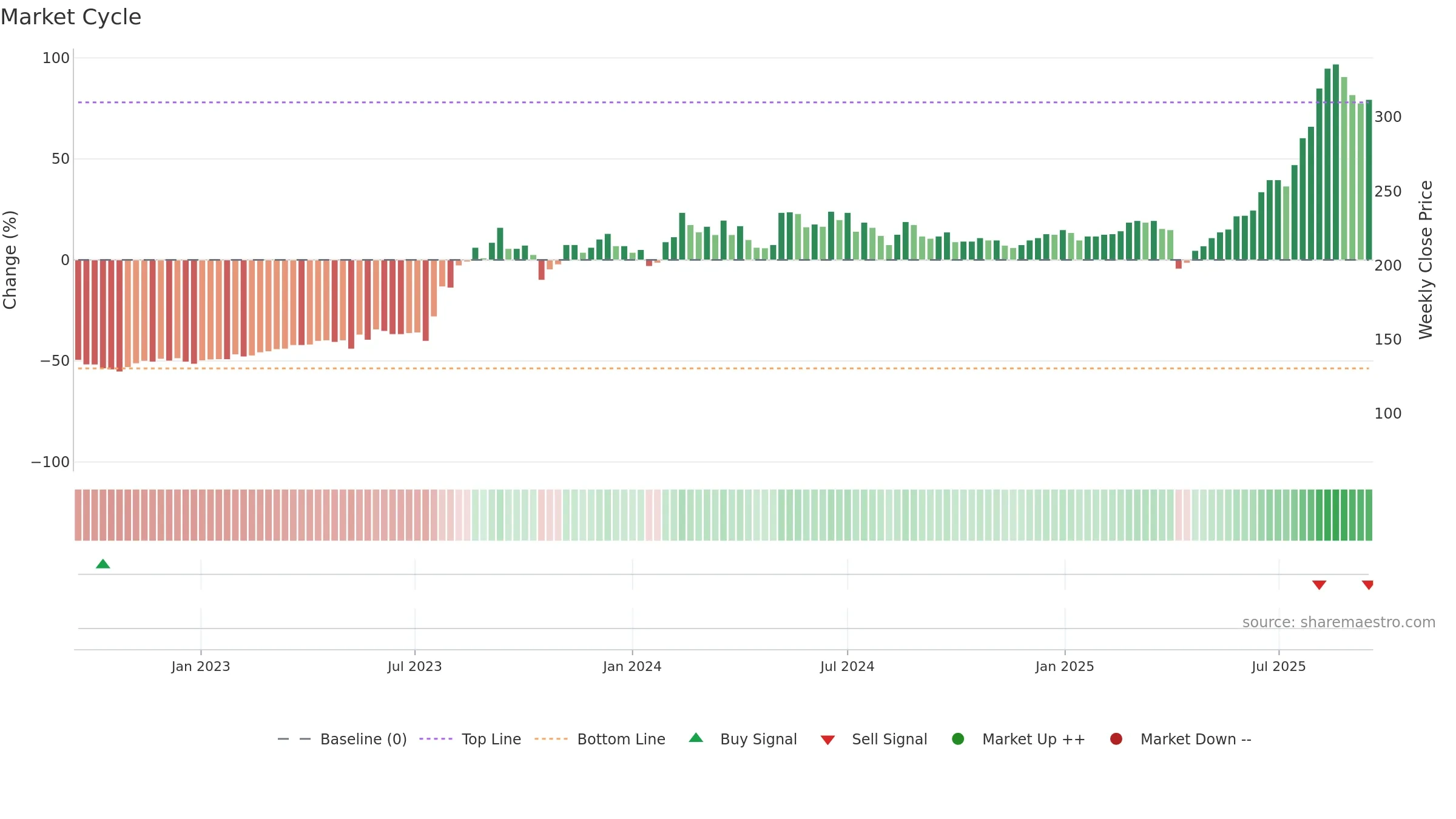Click the Change (%) axis title
1456x819 pixels.
(x=10, y=260)
